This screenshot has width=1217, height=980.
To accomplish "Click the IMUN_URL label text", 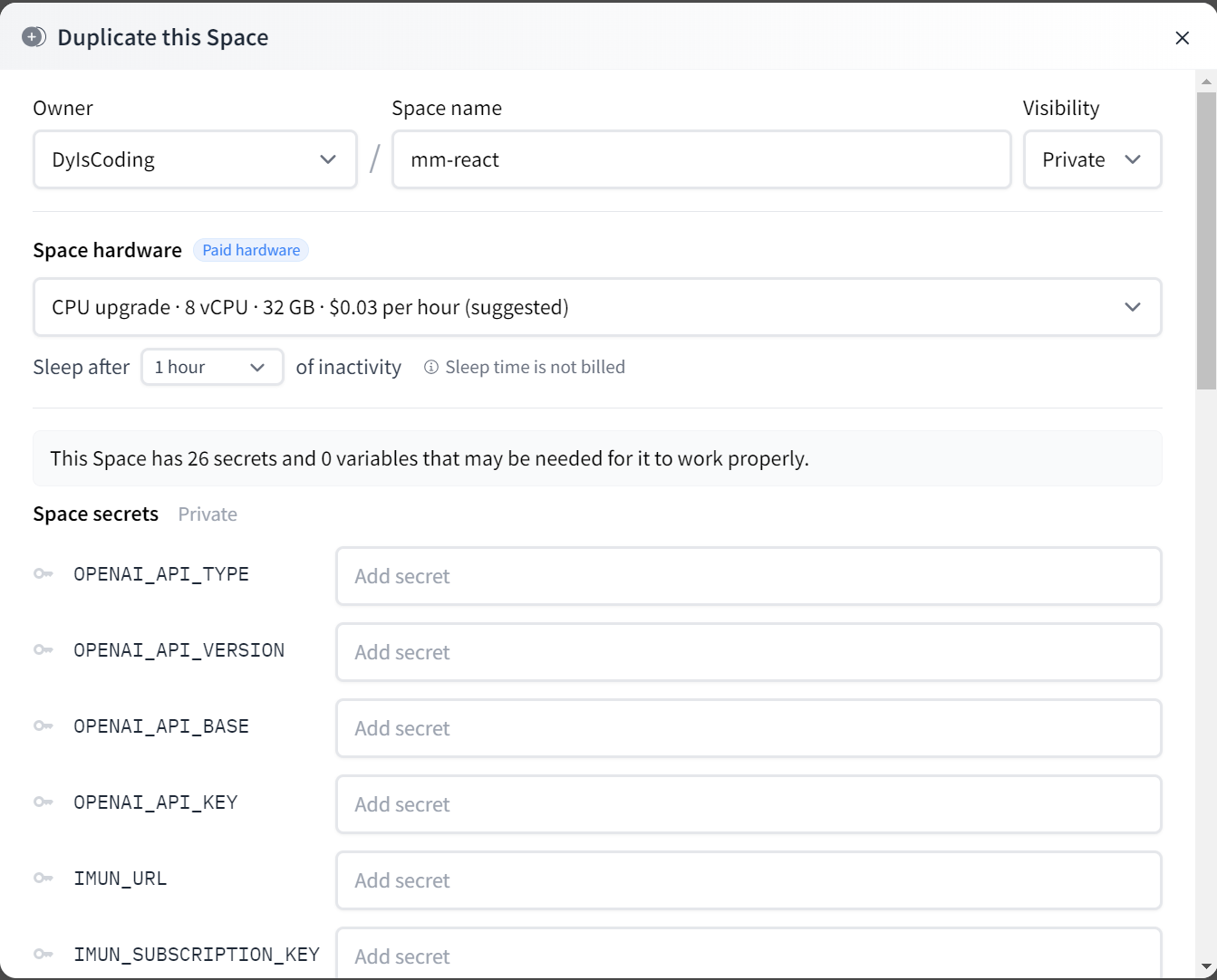I will pos(121,879).
